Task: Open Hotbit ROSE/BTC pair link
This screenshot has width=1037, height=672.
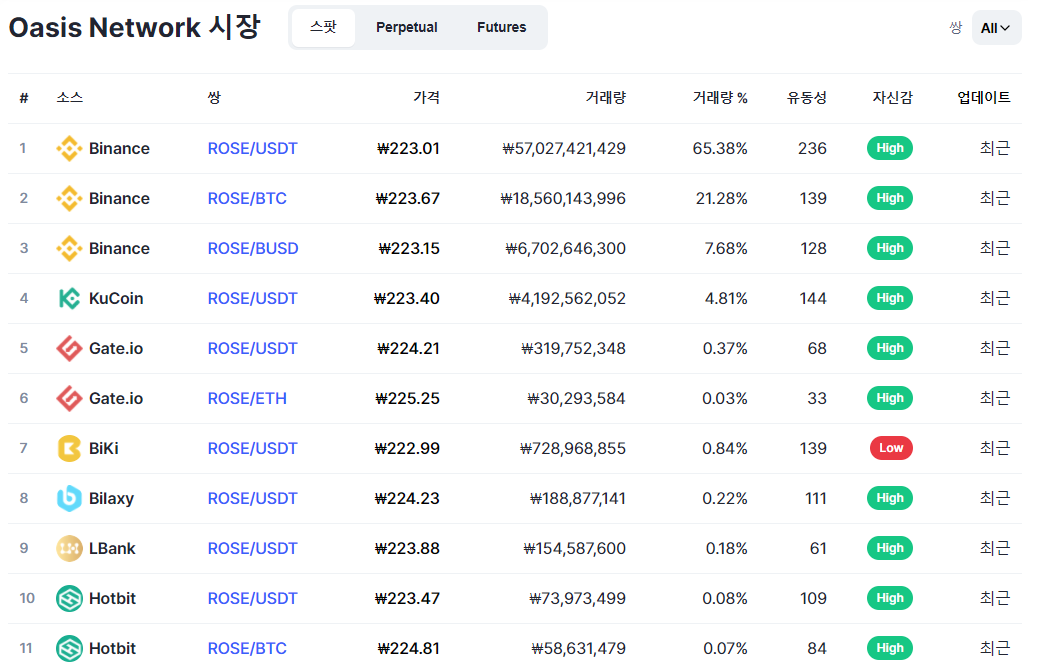Action: [247, 648]
